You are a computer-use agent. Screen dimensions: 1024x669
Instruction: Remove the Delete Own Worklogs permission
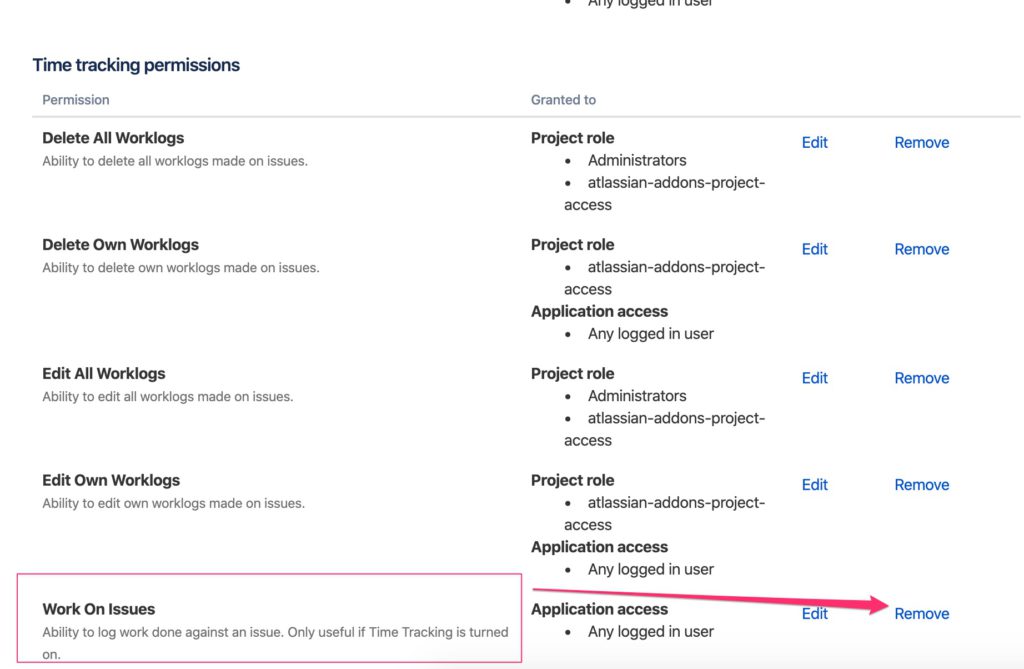point(920,248)
